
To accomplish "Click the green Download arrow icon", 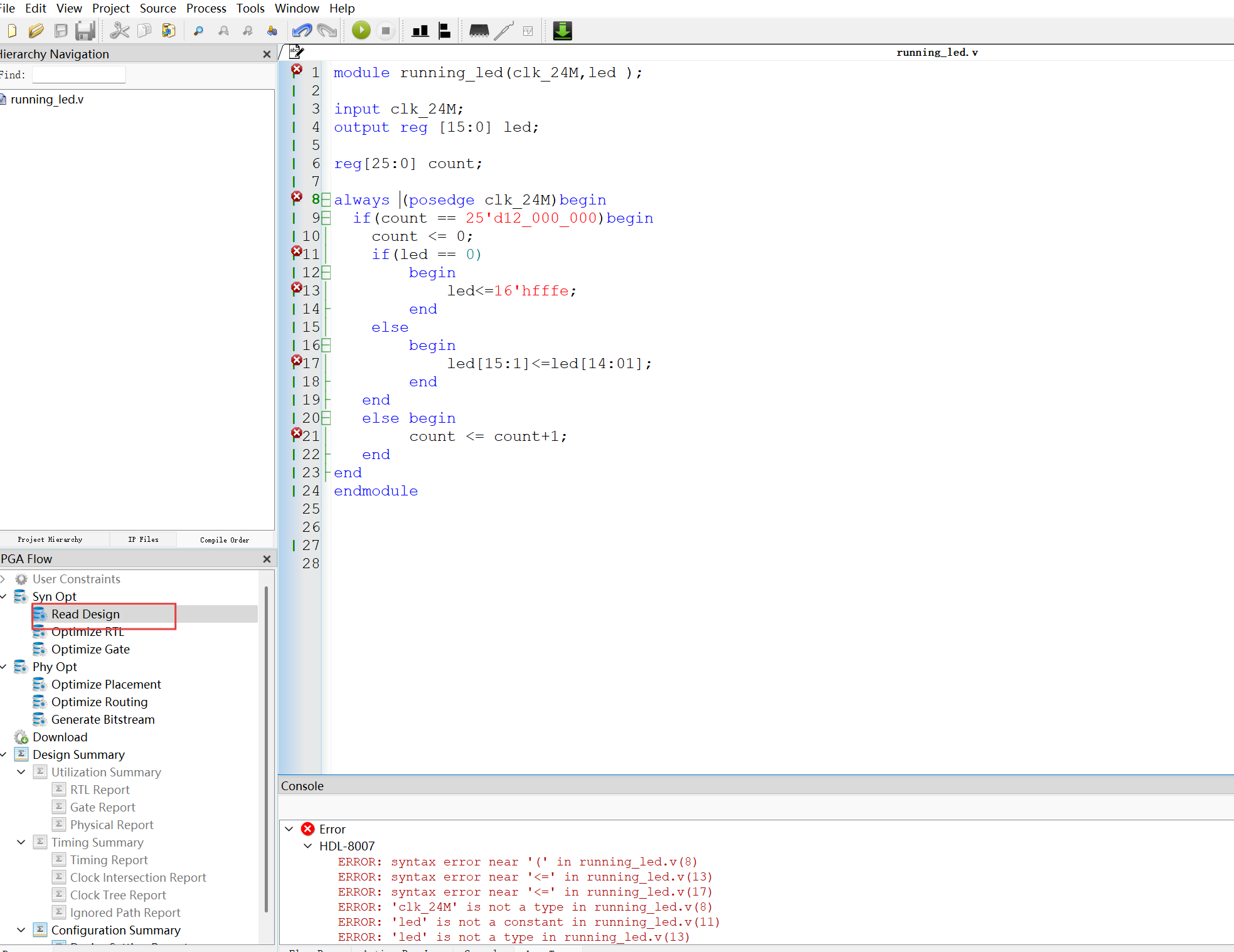I will [562, 30].
